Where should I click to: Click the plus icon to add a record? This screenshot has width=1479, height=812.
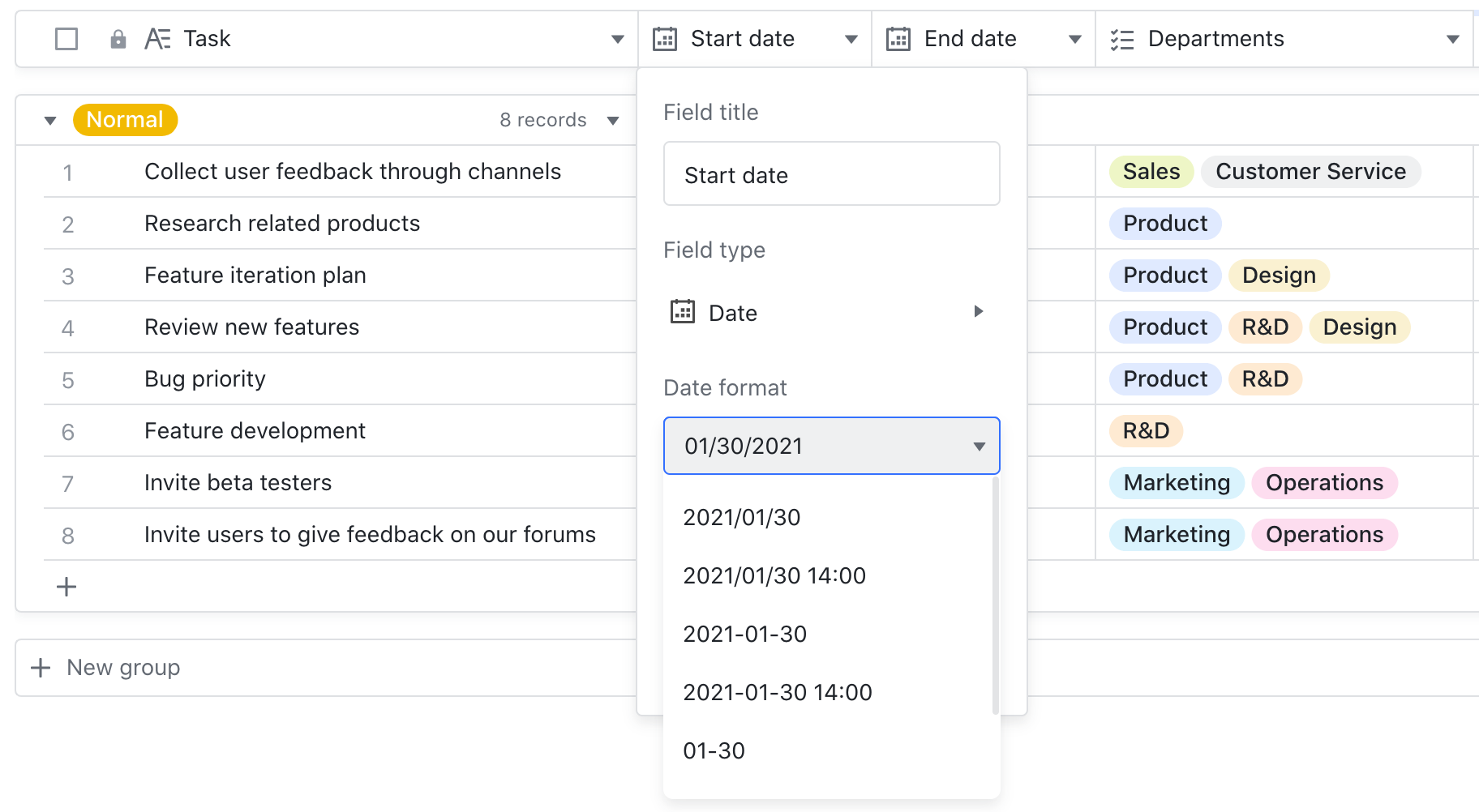pos(66,586)
